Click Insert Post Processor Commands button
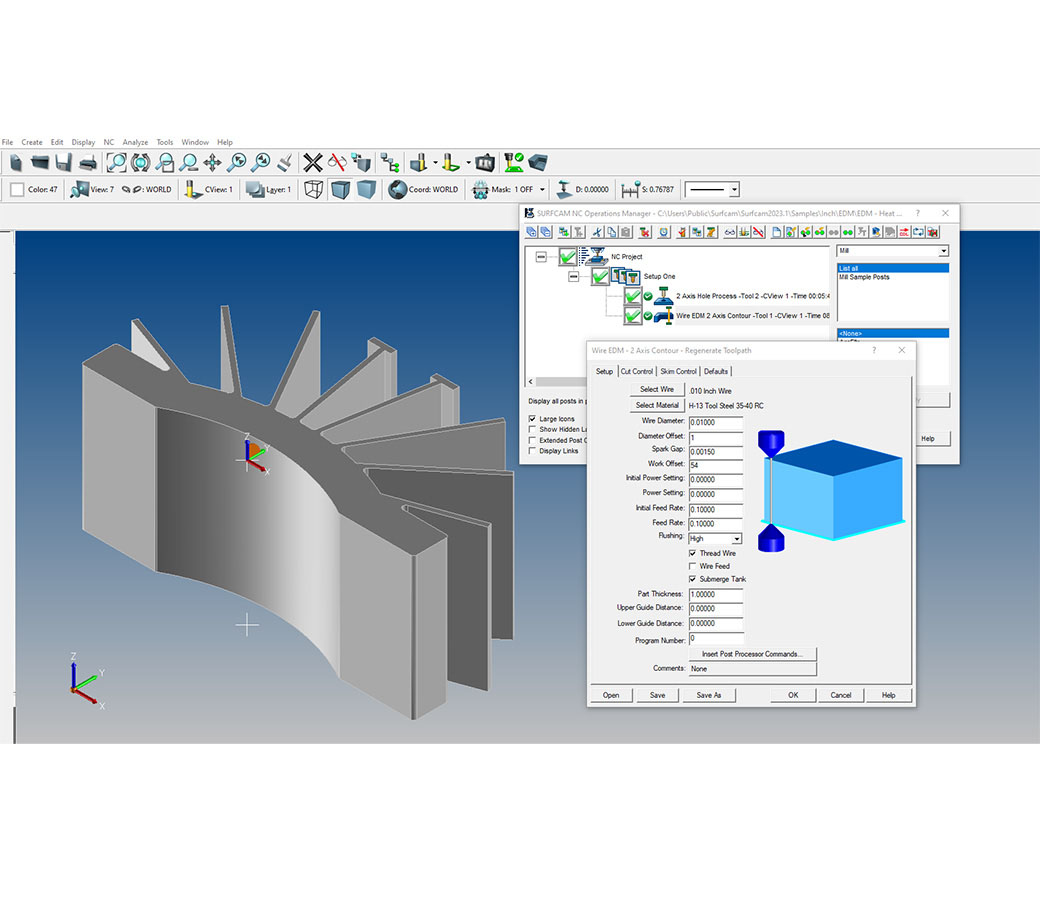Screen dimensions: 1040x900 [x=752, y=654]
